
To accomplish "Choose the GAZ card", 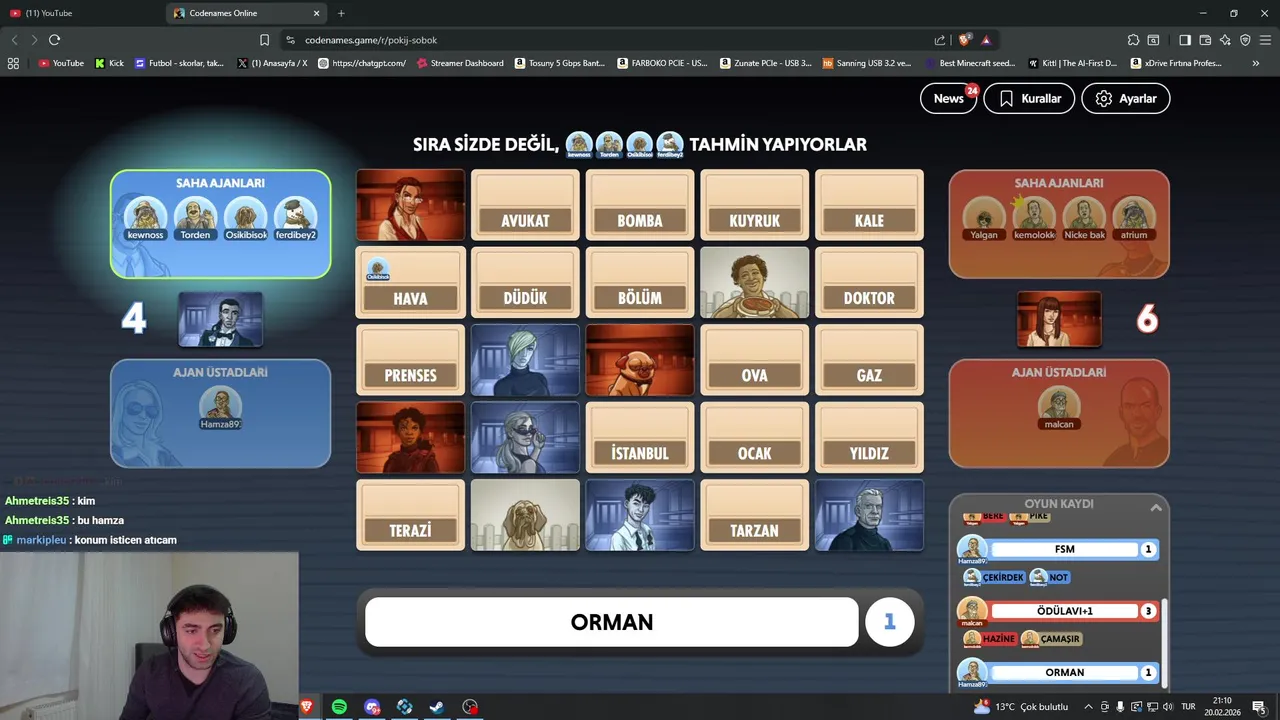I will [x=869, y=360].
